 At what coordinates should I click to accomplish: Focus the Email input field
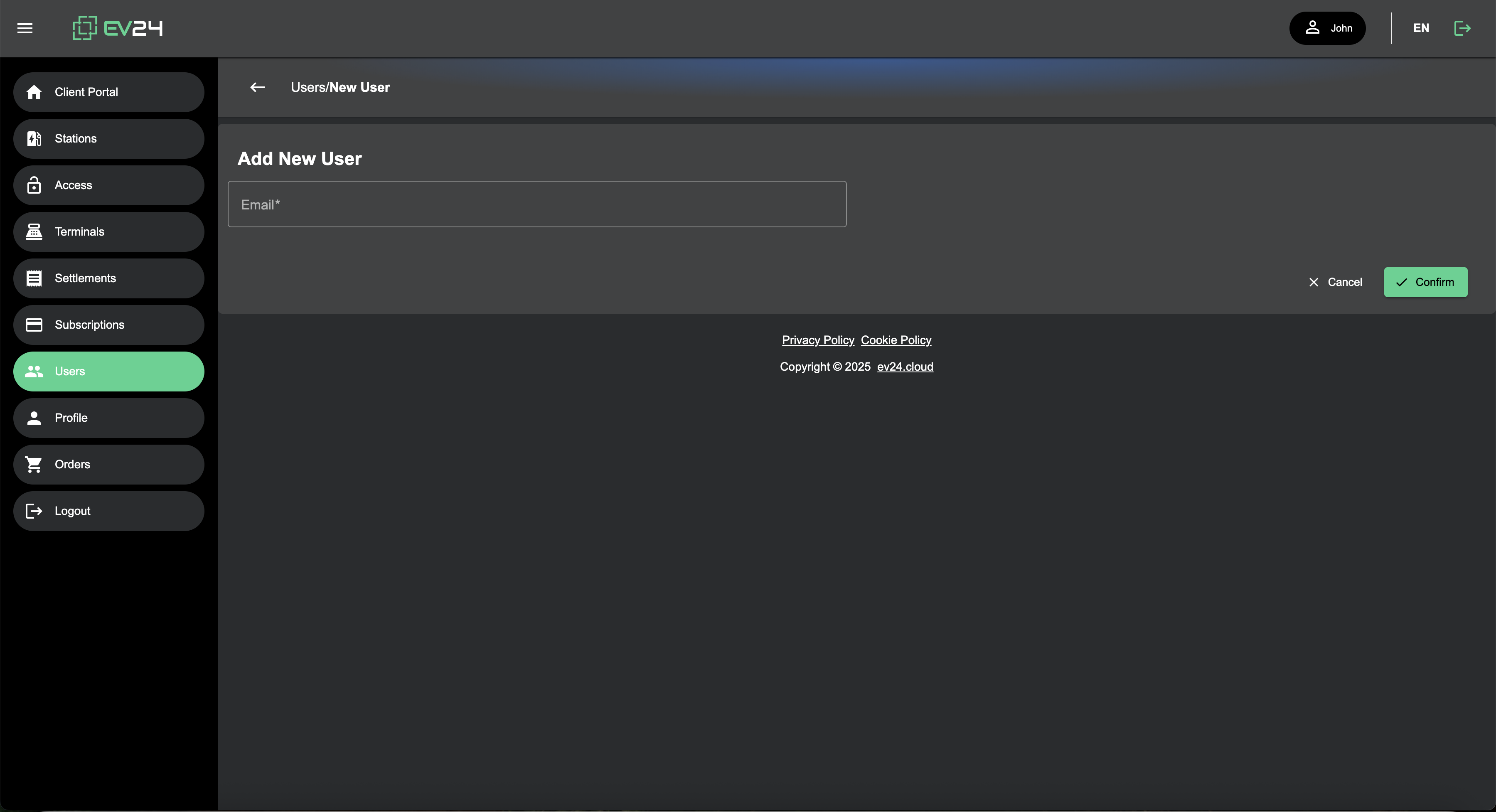click(x=536, y=204)
